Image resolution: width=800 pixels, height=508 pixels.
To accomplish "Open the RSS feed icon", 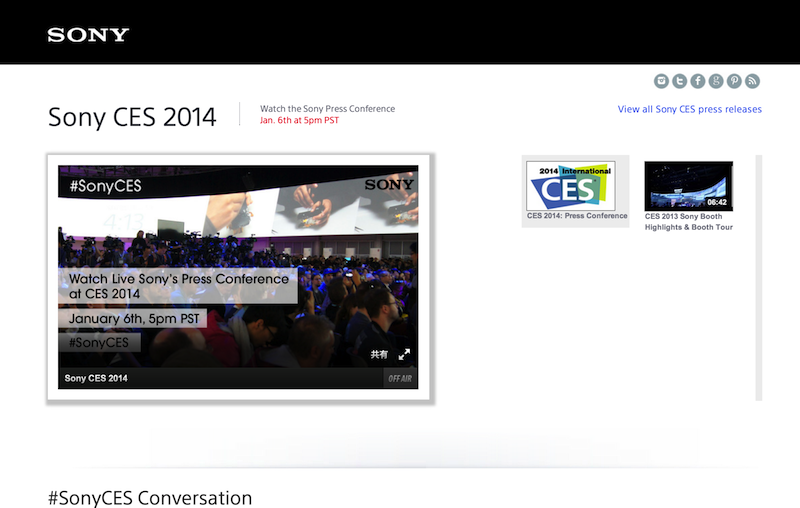I will click(753, 81).
